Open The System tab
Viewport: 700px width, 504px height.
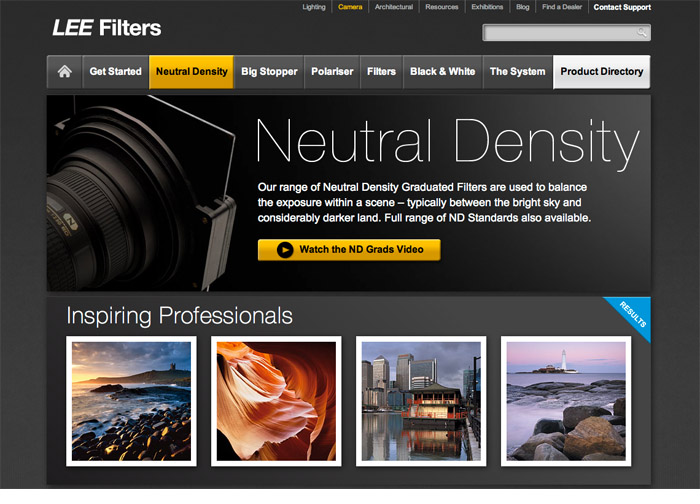(x=517, y=72)
